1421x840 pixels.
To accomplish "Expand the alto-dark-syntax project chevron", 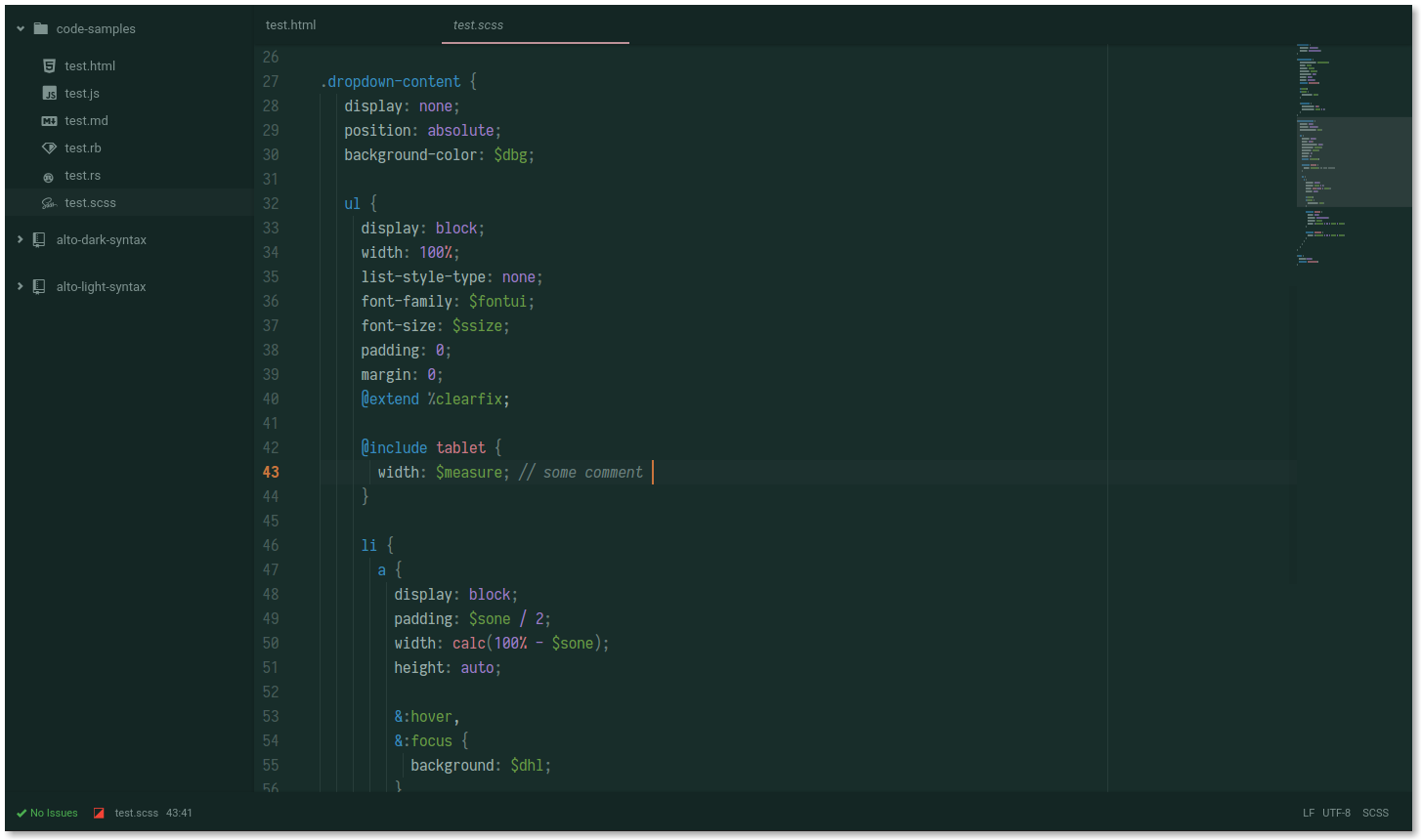I will (x=21, y=239).
